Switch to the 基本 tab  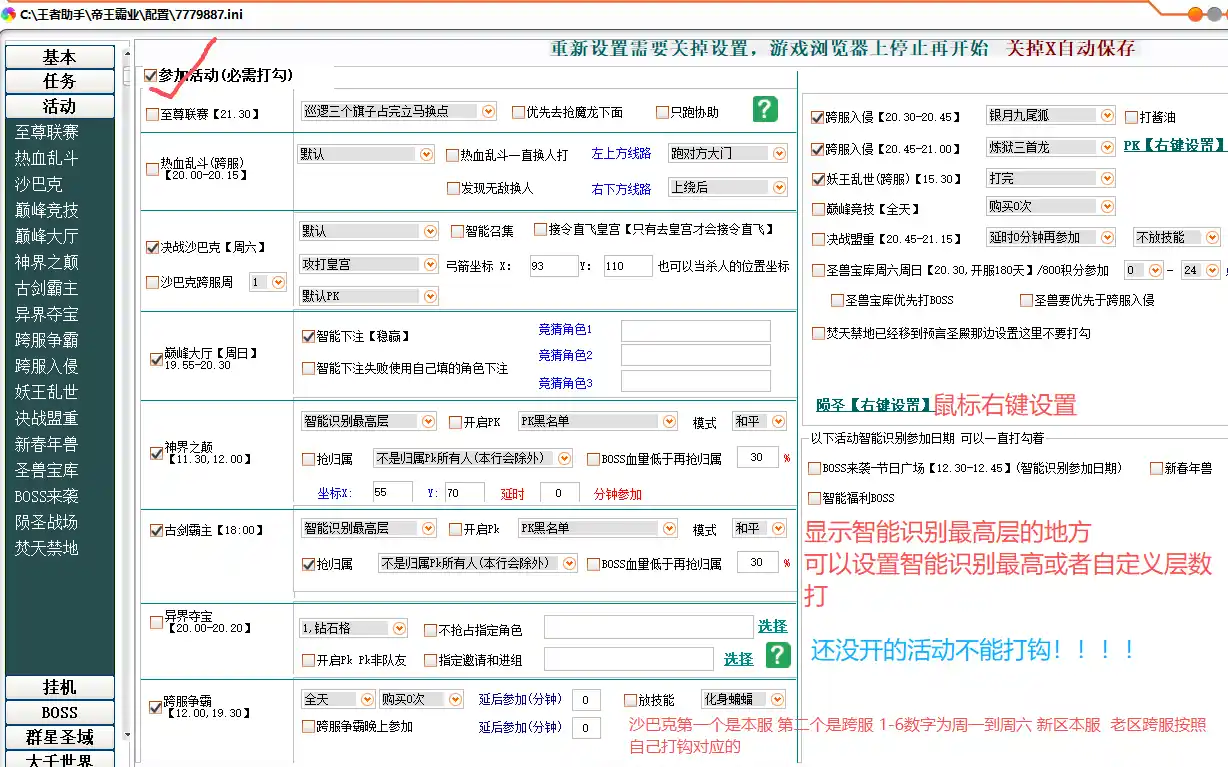tap(59, 57)
